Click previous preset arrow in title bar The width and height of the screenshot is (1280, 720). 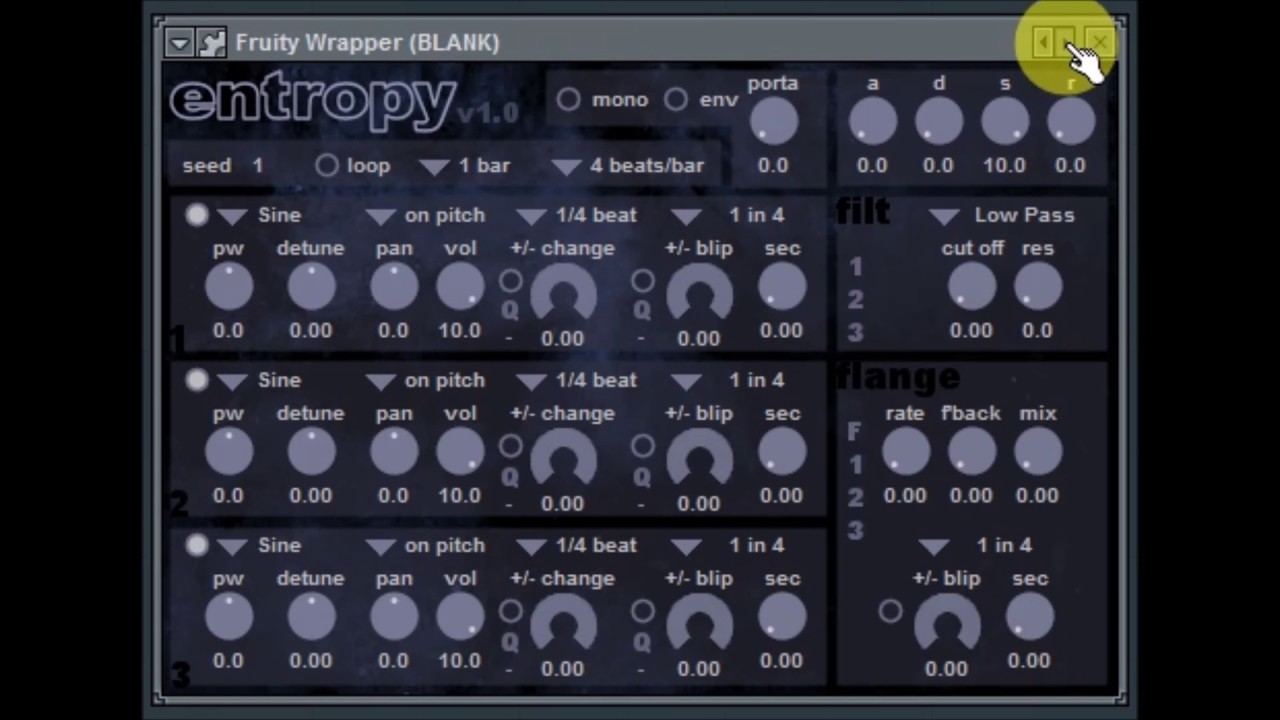(1043, 43)
